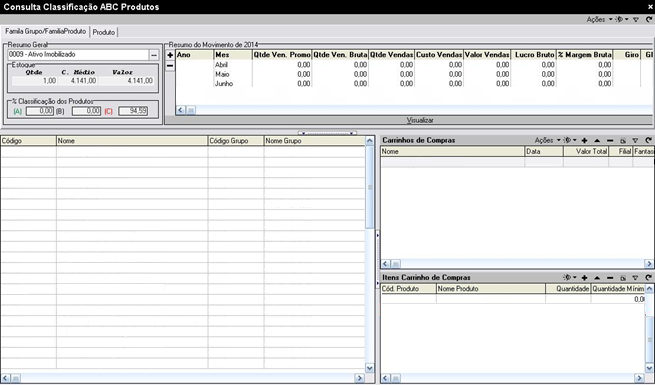Click the up arrow of product grid vertical scrollbar
The height and width of the screenshot is (385, 655).
(370, 141)
